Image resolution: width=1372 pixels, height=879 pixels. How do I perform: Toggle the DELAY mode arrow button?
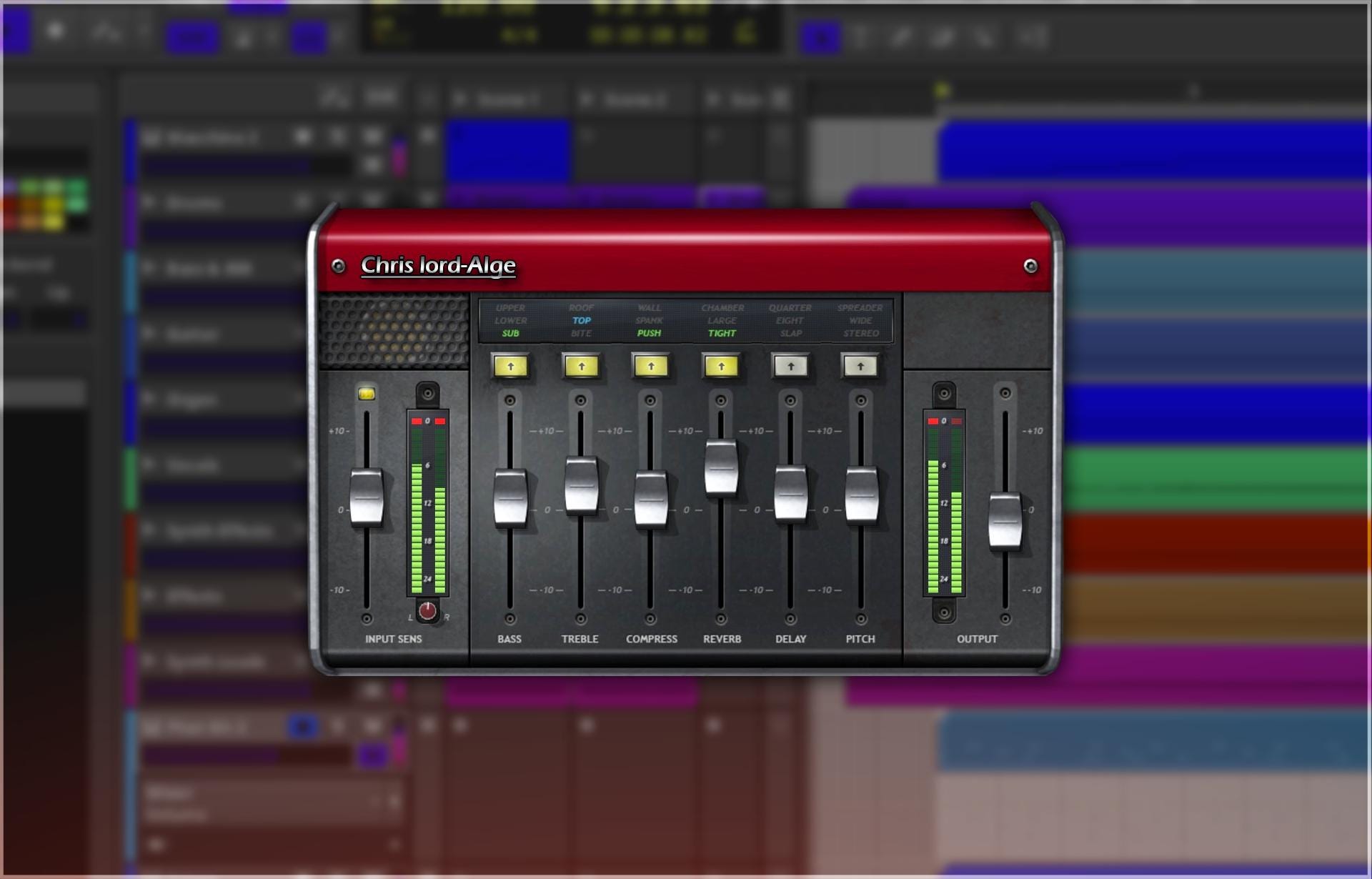coord(791,366)
